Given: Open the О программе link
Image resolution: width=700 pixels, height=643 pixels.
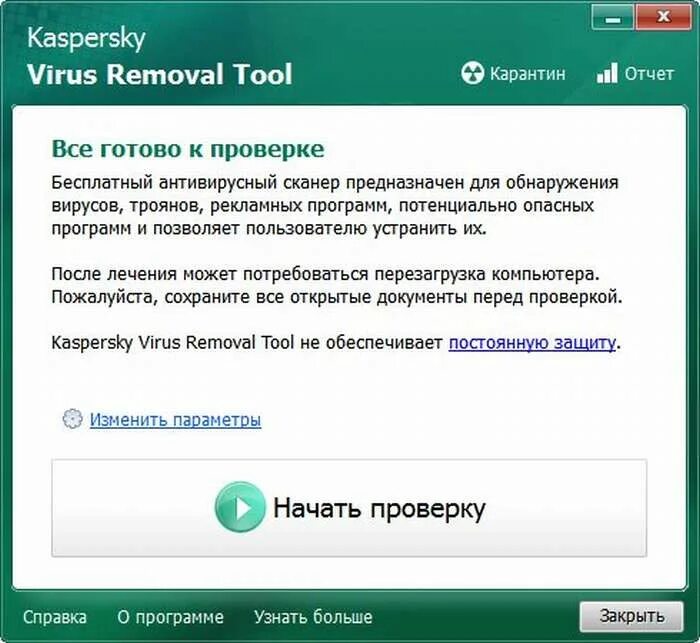Looking at the screenshot, I should point(171,617).
